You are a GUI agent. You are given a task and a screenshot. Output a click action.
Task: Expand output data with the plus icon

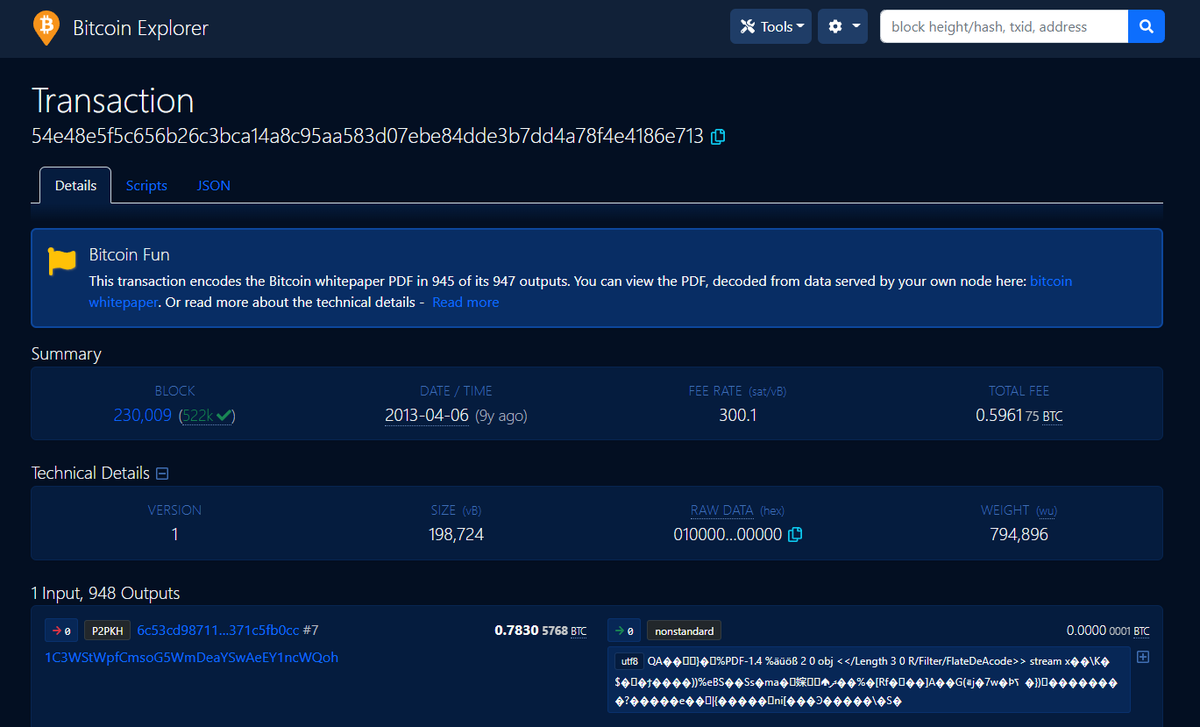(x=1144, y=658)
